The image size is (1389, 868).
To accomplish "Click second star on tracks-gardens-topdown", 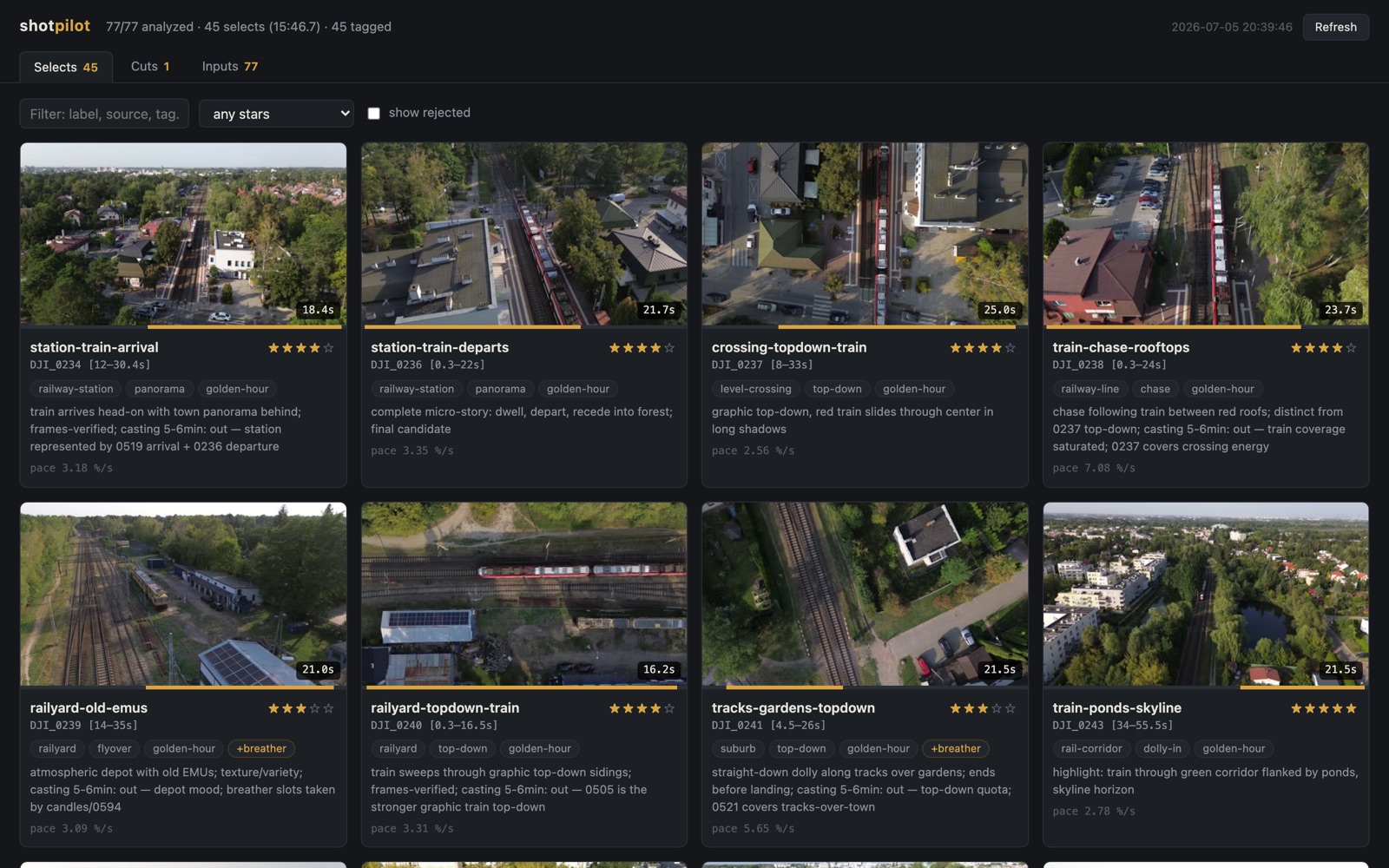I will (x=970, y=708).
